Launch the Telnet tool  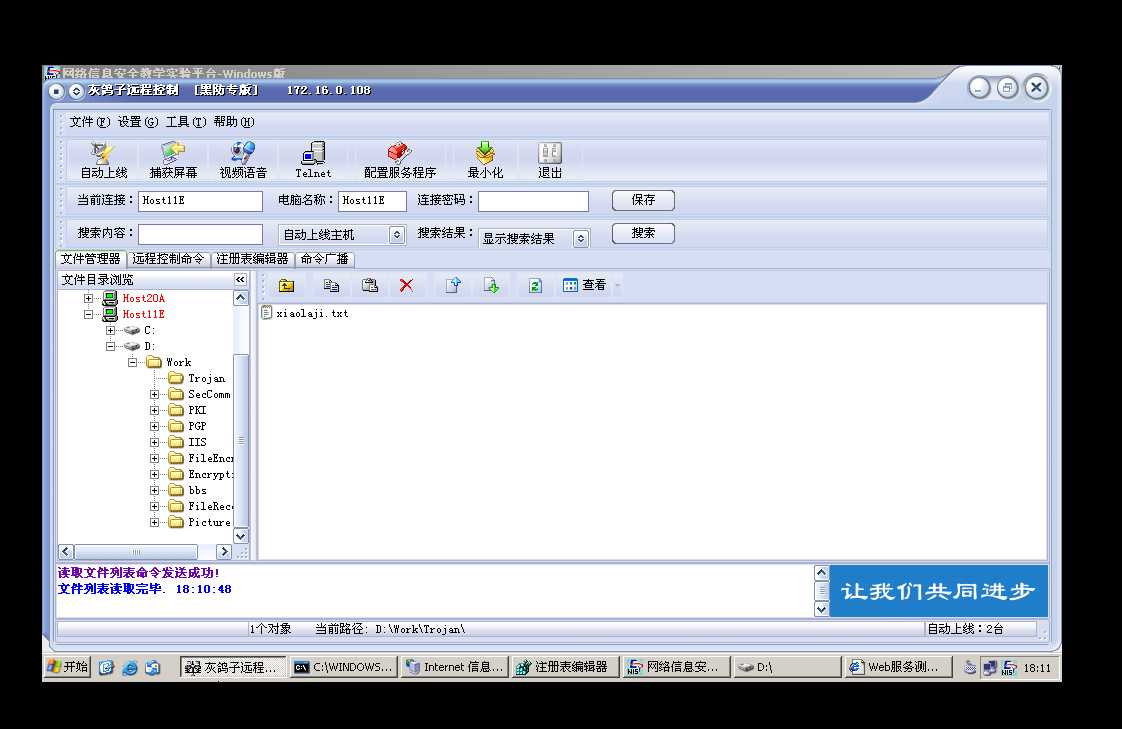[x=313, y=160]
